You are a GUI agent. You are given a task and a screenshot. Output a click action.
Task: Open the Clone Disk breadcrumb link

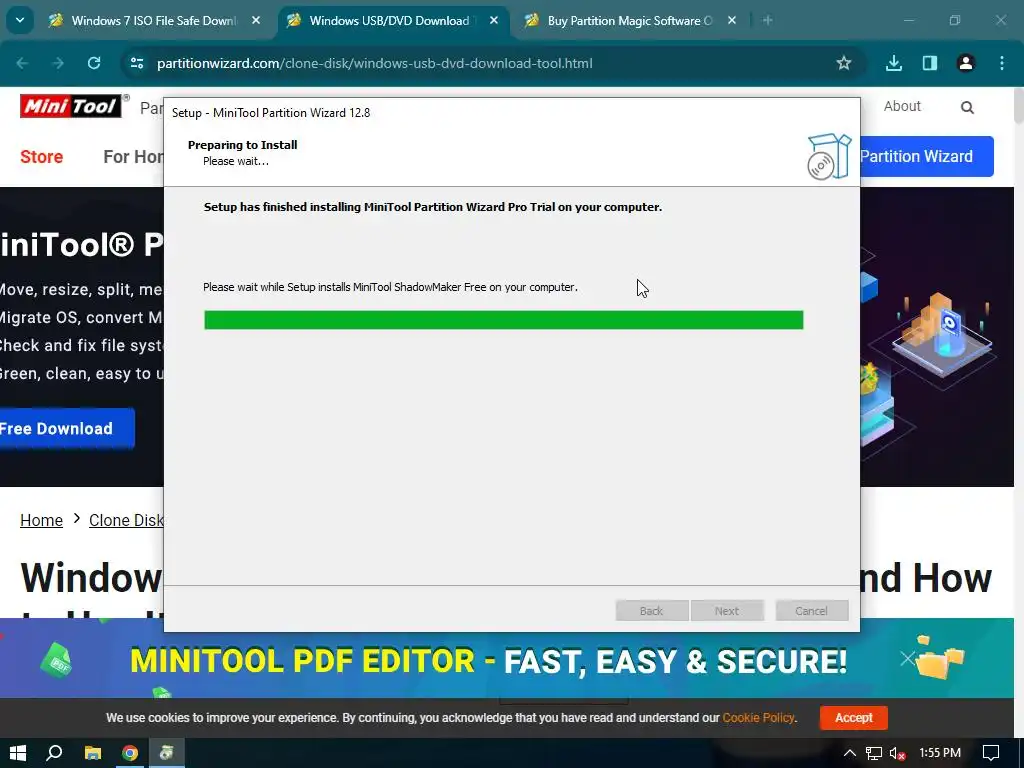coord(126,520)
